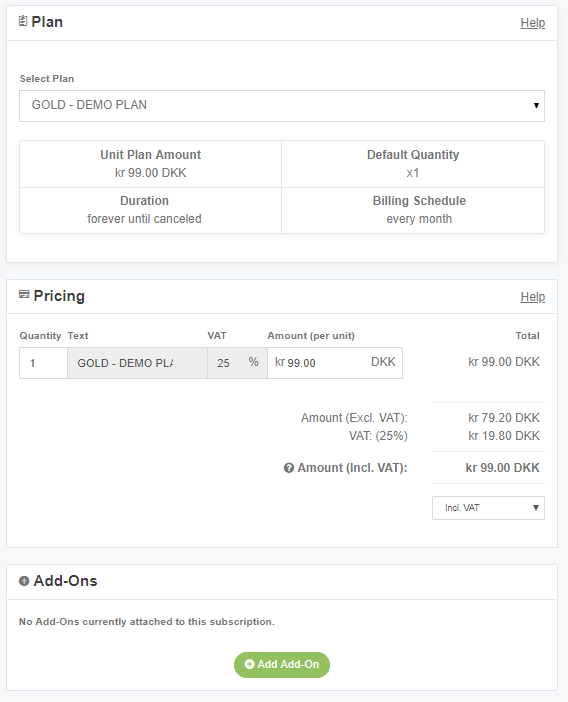Open Help link in Plan section
This screenshot has width=568, height=702.
[533, 23]
